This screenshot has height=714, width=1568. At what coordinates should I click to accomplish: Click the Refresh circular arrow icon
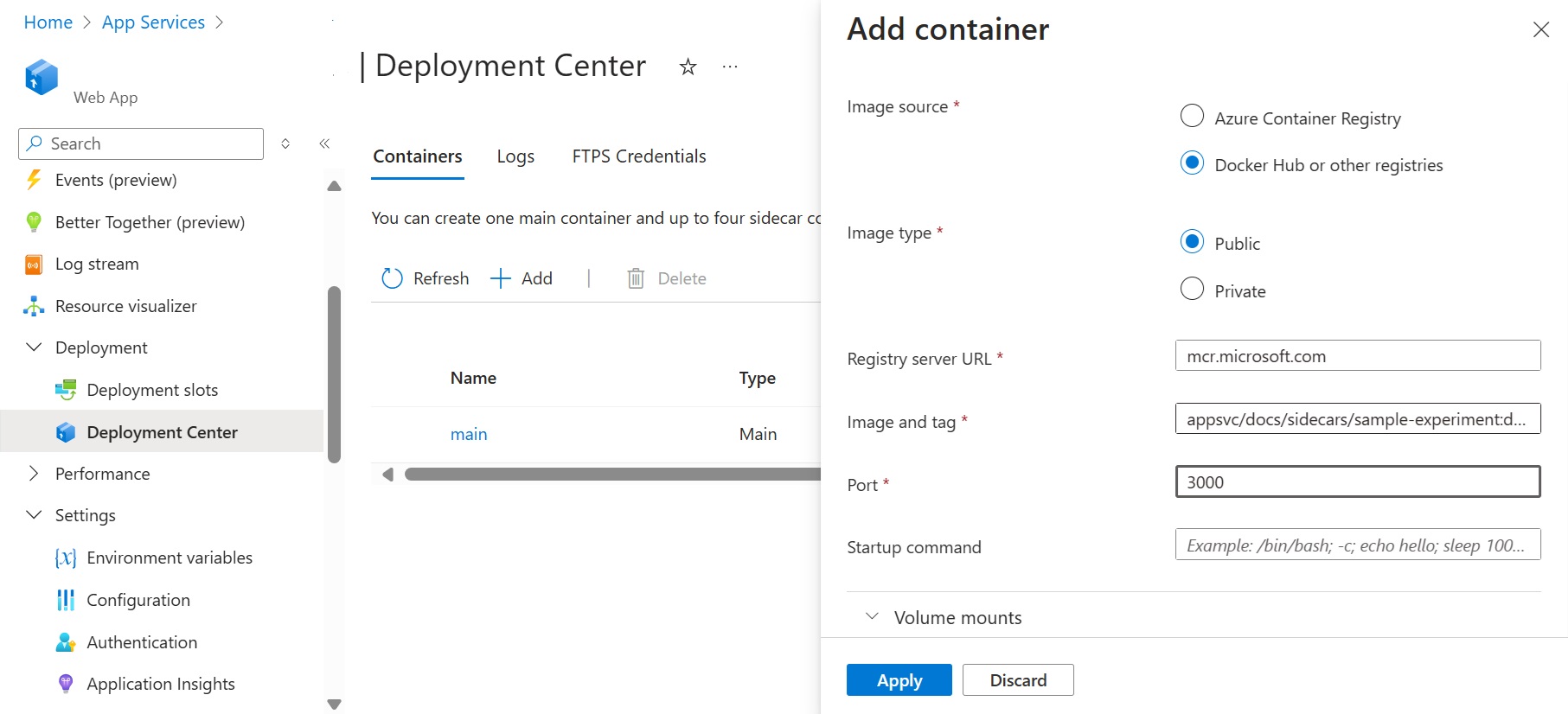(392, 278)
